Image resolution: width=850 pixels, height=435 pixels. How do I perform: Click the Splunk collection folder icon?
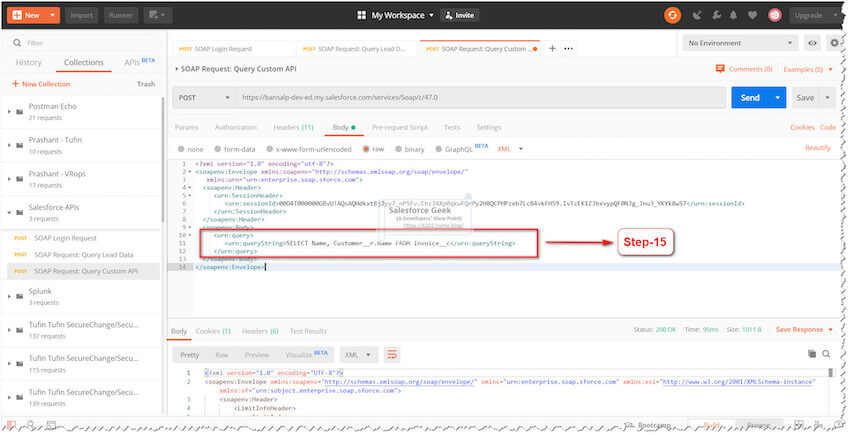[20, 297]
